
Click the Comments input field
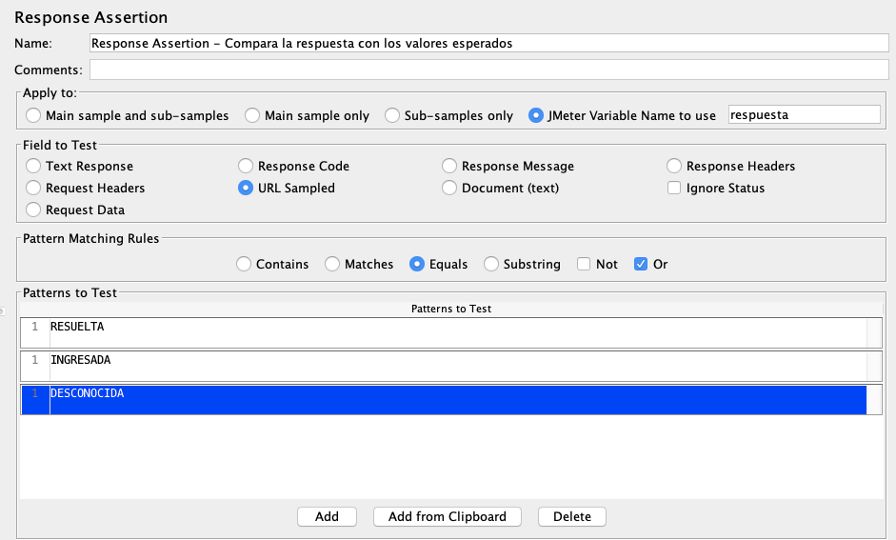489,70
